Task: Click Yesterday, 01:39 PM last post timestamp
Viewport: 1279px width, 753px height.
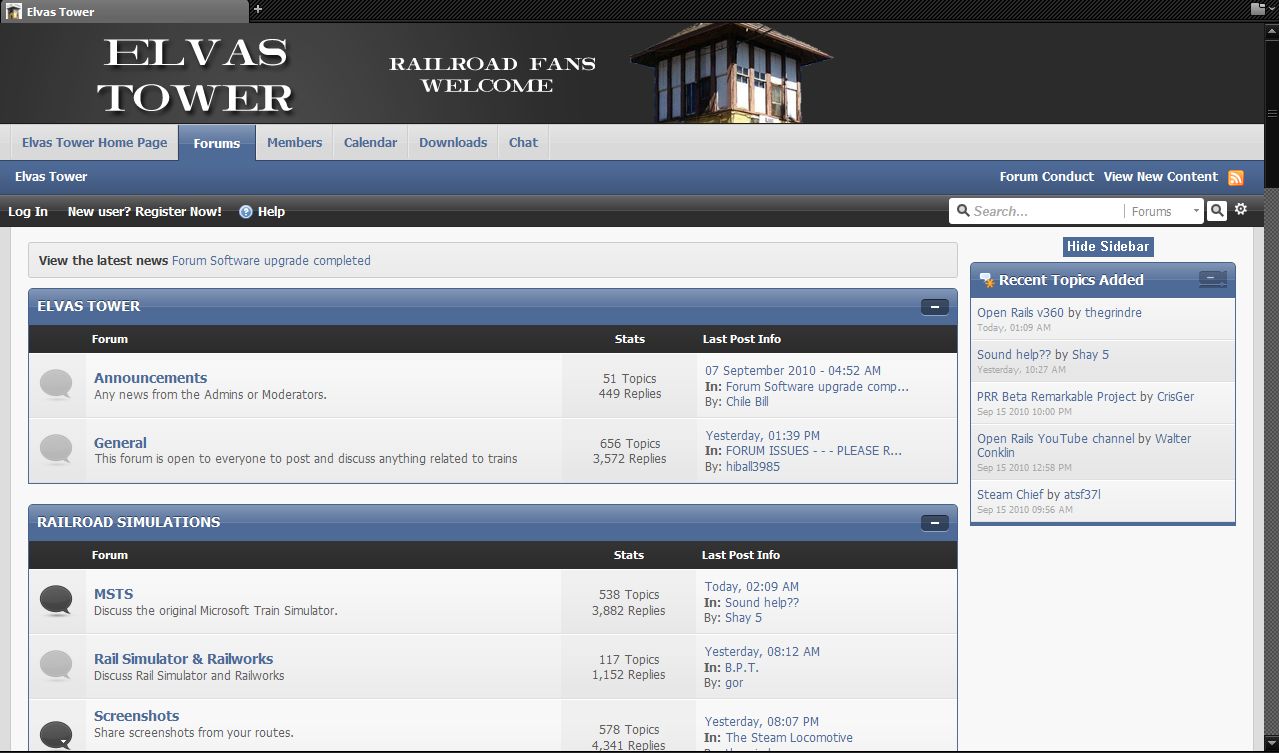Action: 763,436
